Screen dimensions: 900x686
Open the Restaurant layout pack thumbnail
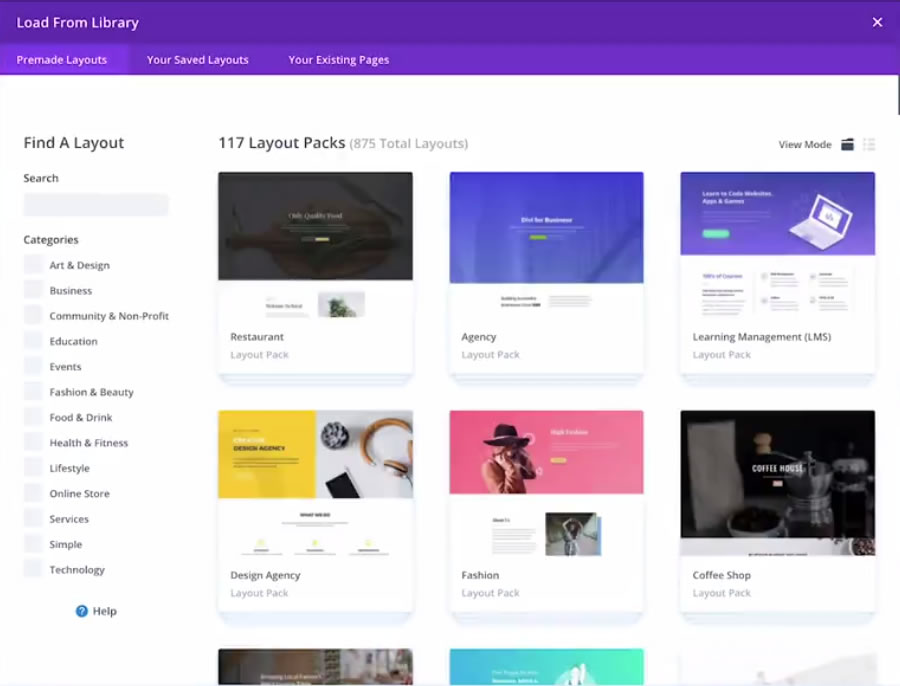[315, 245]
